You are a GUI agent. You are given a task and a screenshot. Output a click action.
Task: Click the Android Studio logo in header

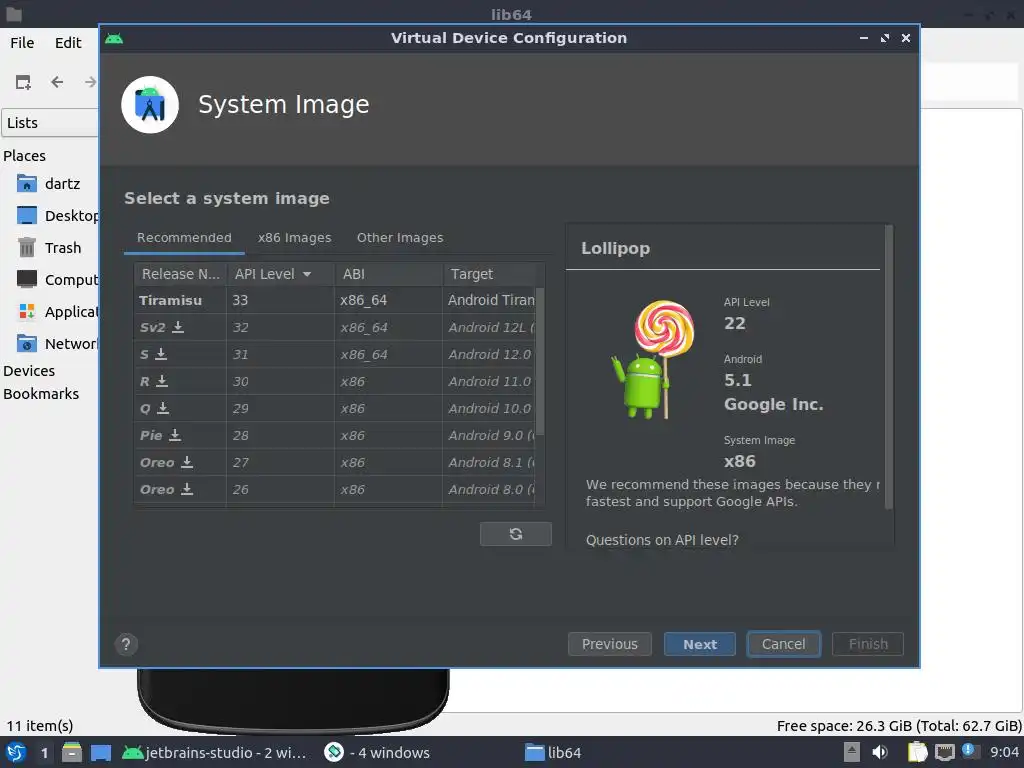[x=150, y=104]
